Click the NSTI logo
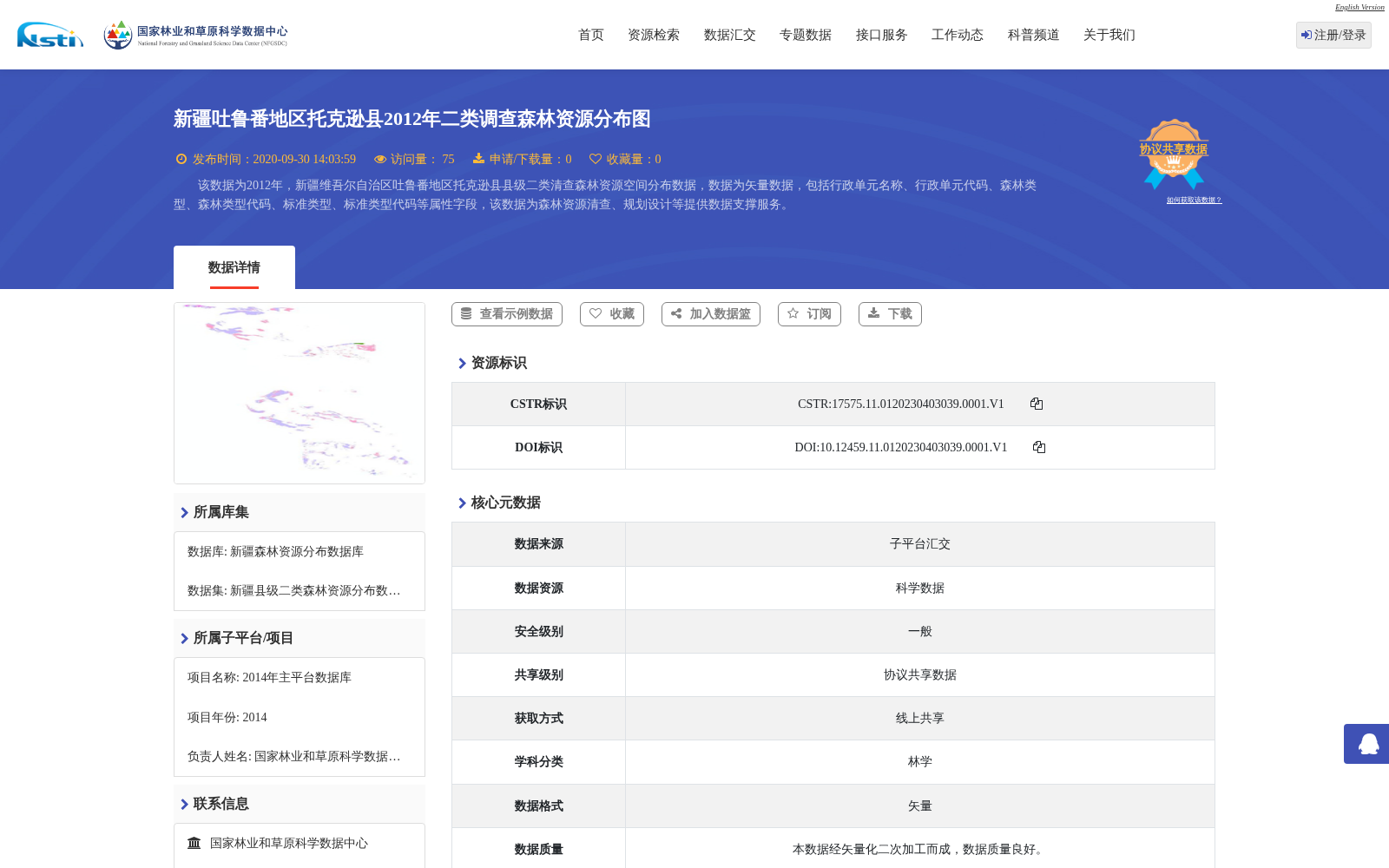The image size is (1389, 868). tap(50, 35)
